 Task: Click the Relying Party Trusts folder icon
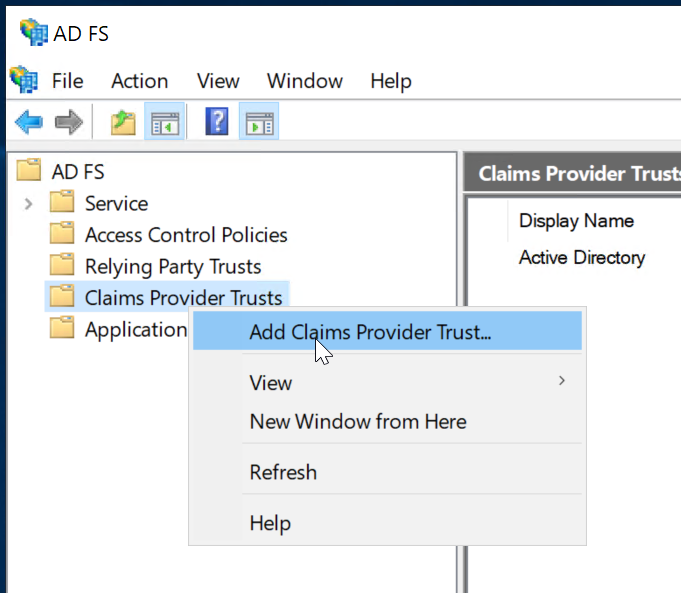62,264
